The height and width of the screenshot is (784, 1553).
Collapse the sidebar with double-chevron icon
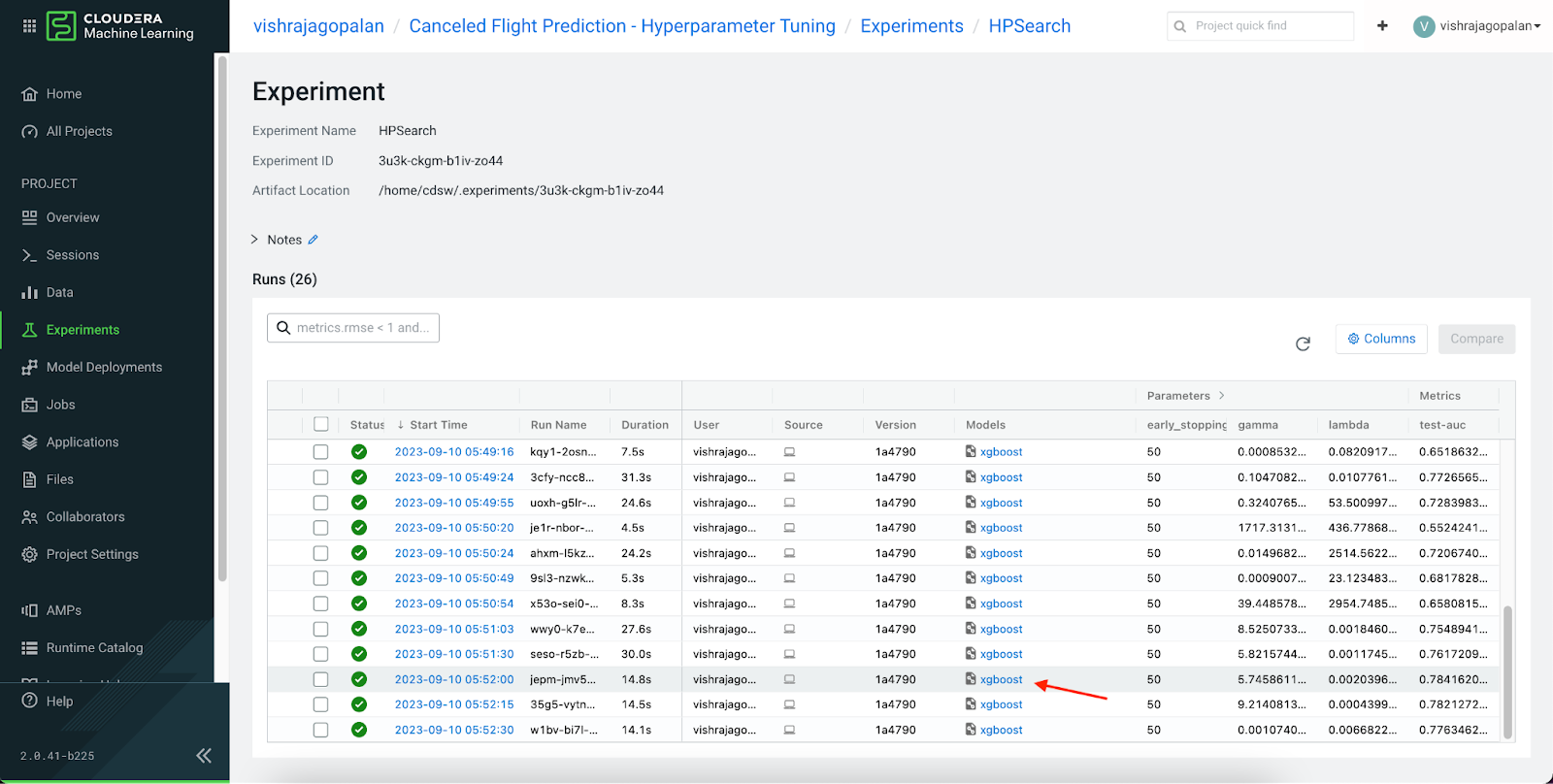click(x=204, y=756)
